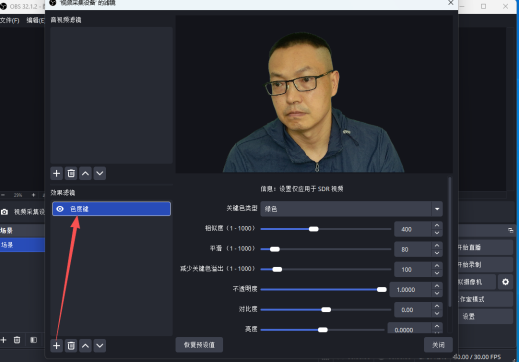The width and height of the screenshot is (520, 363).
Task: Decrease 不透明度 with down stepper arrow
Action: point(437,293)
